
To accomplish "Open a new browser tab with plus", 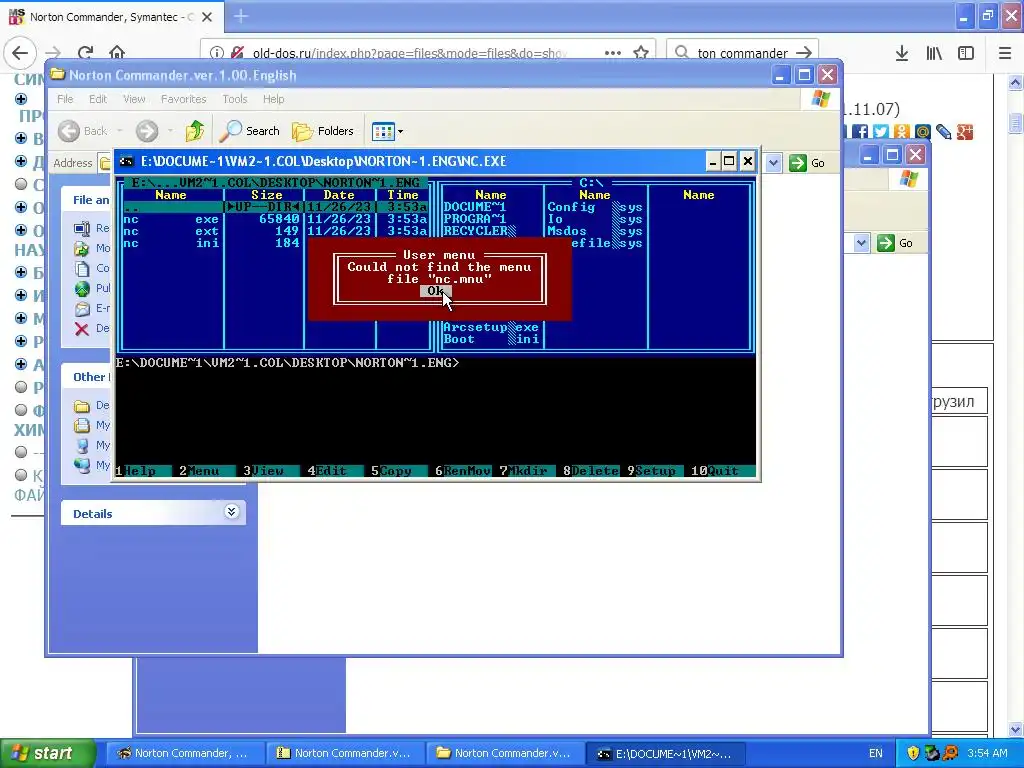I will 241,16.
